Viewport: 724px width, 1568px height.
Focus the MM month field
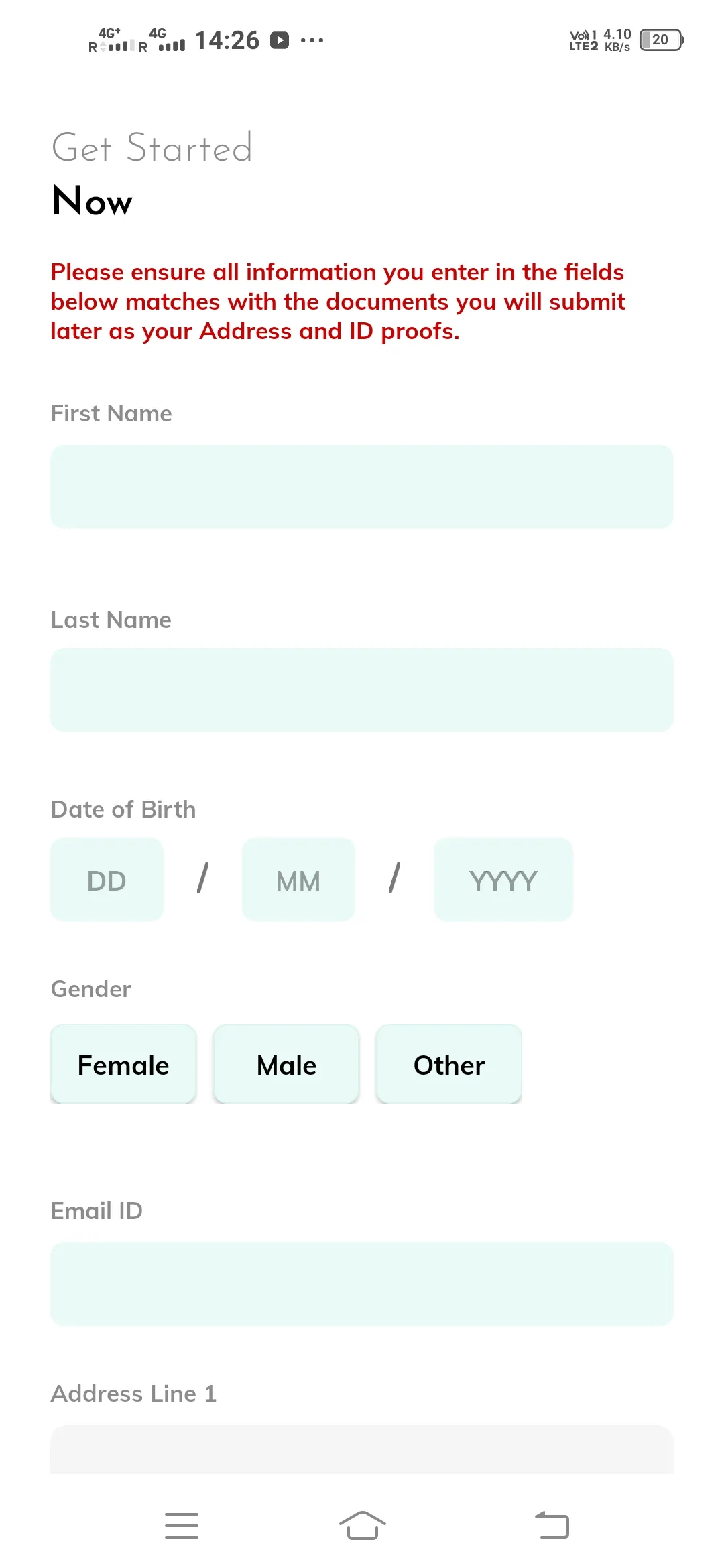point(298,880)
